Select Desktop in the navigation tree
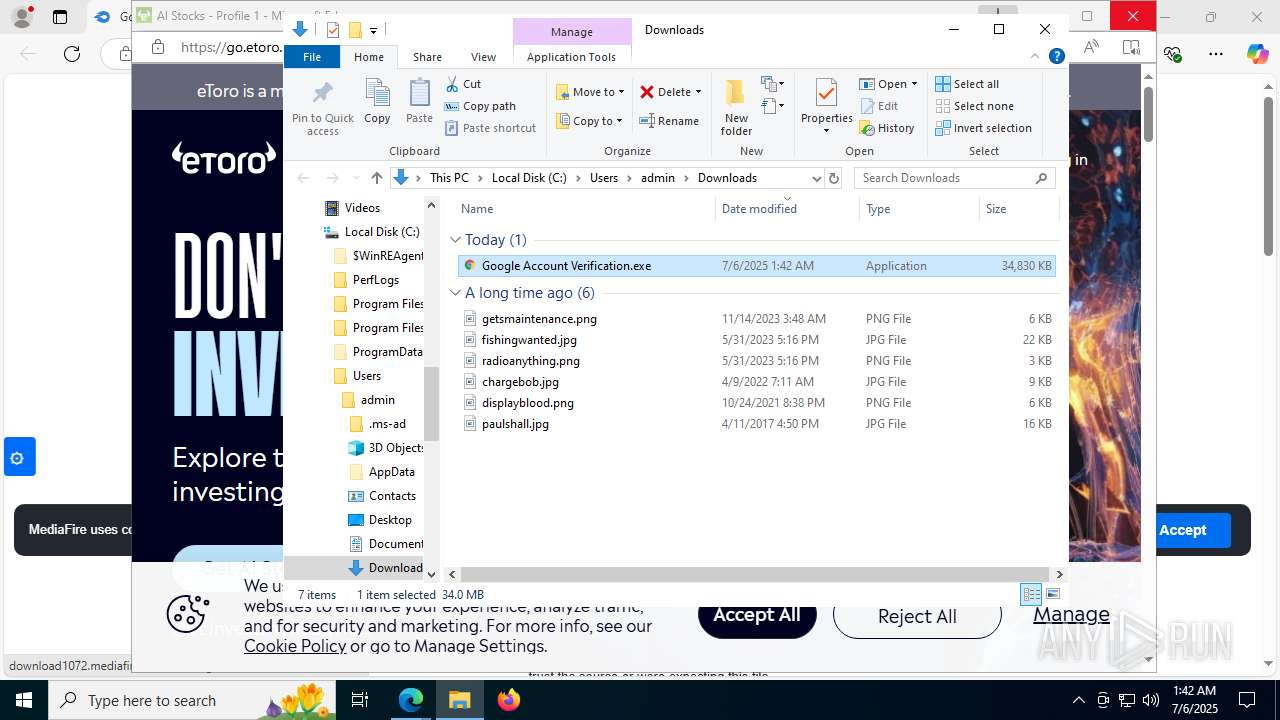The width and height of the screenshot is (1280, 720). [390, 520]
